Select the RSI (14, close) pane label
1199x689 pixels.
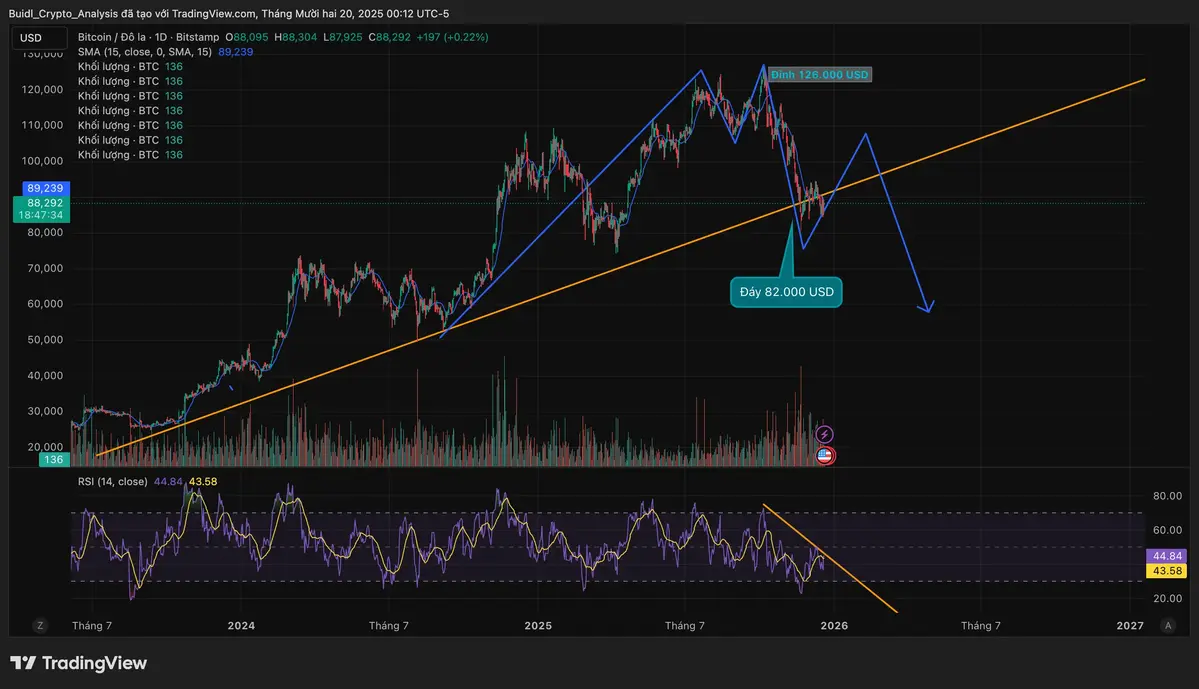click(x=113, y=481)
